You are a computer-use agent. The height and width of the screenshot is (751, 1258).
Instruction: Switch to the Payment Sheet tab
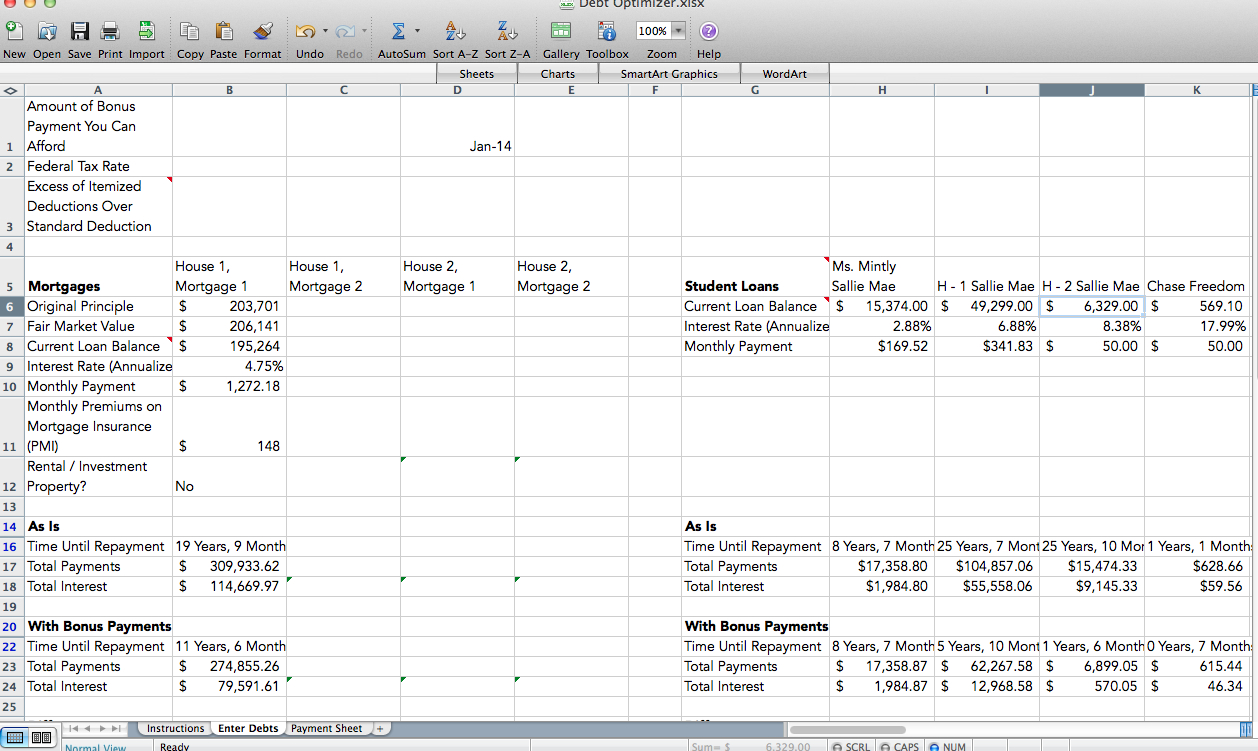tap(326, 728)
